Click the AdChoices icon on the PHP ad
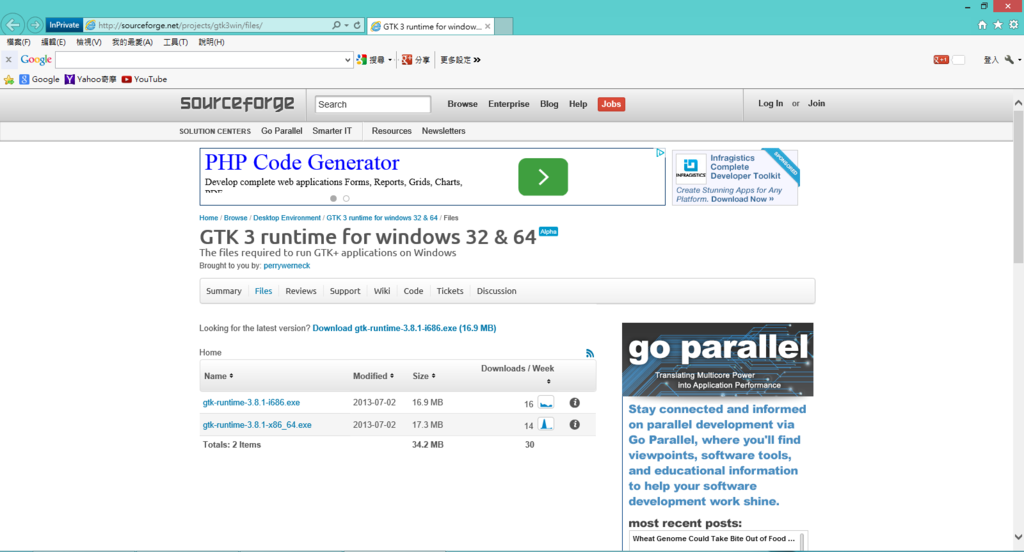Screen dimensions: 1024x552 click(660, 153)
